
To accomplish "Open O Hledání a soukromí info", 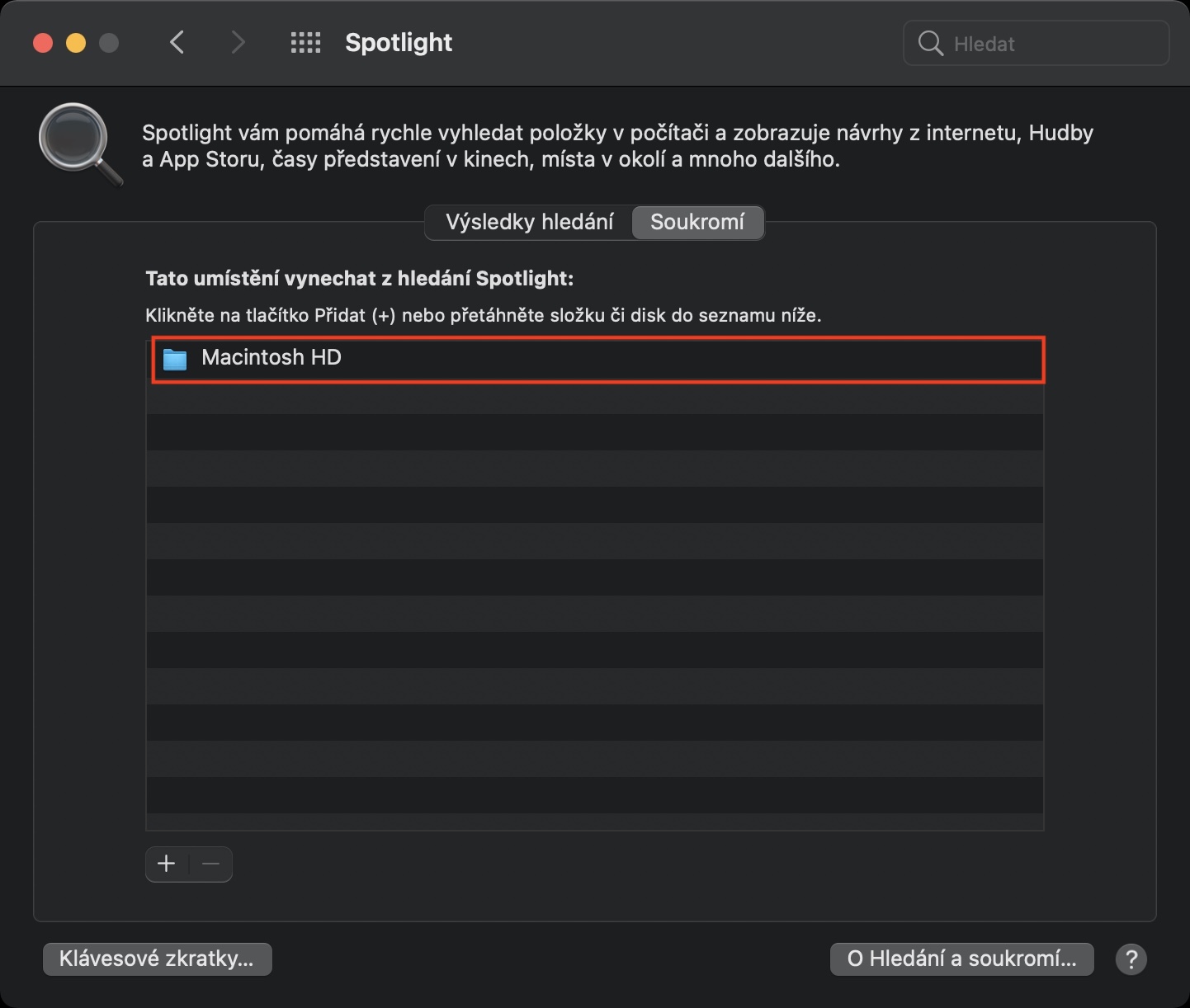I will coord(961,959).
